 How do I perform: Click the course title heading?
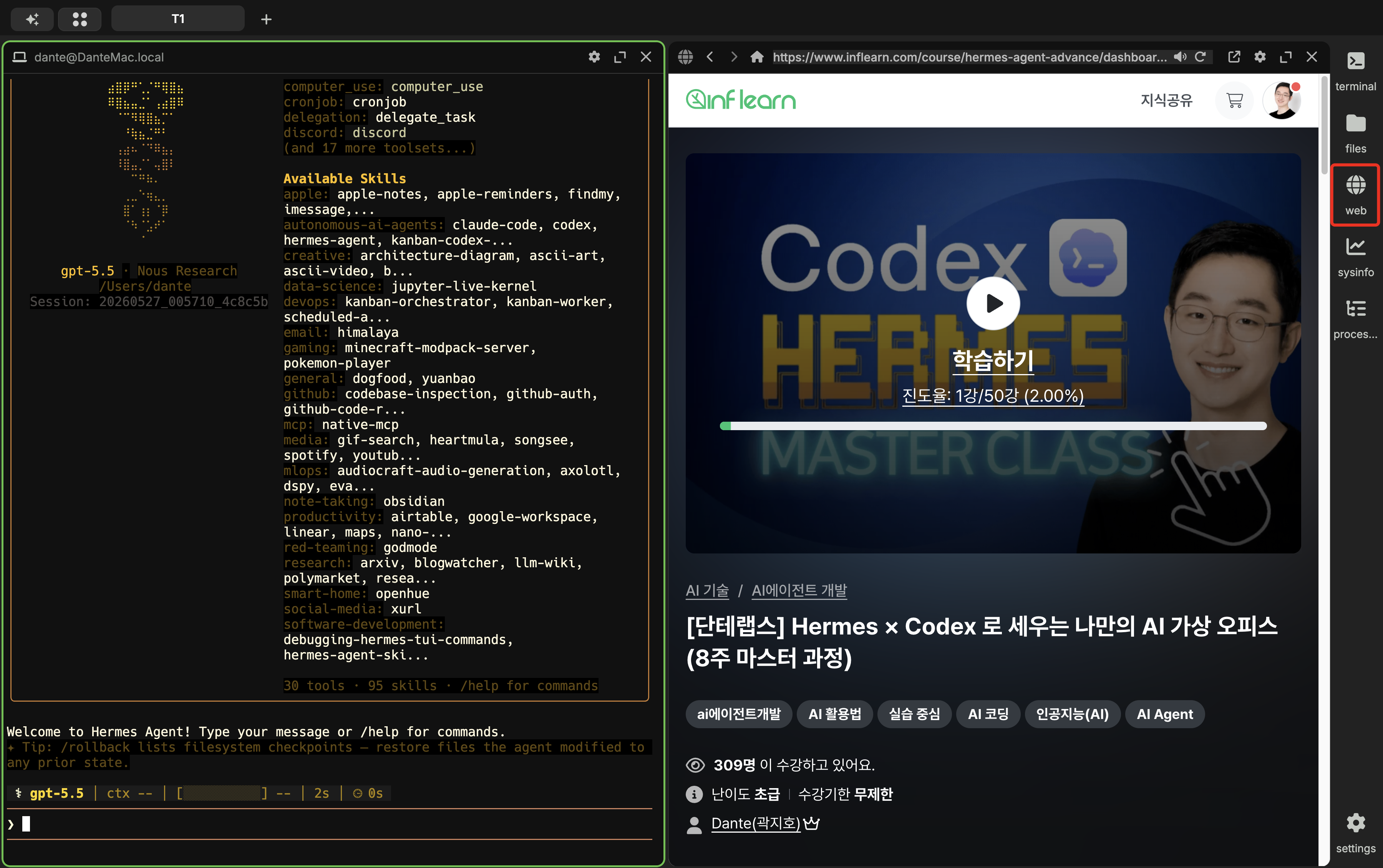(982, 642)
